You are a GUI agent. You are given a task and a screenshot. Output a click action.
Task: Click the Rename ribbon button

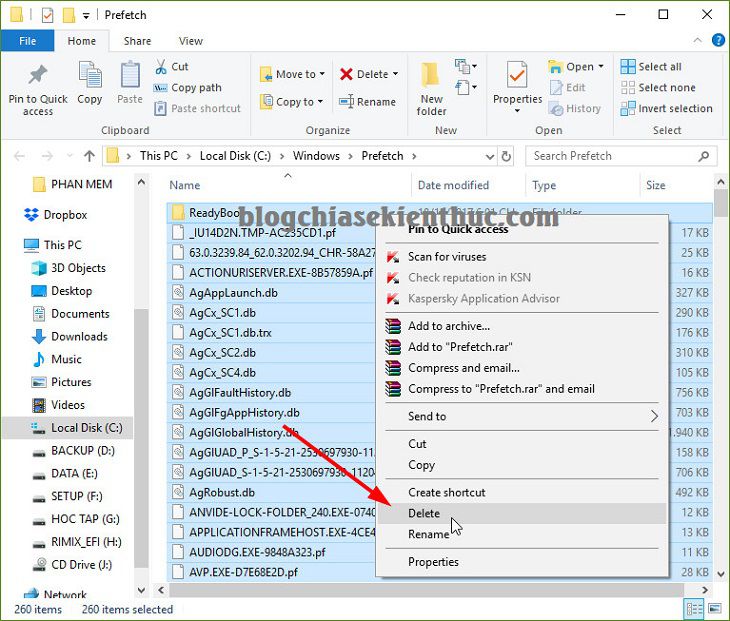click(367, 101)
